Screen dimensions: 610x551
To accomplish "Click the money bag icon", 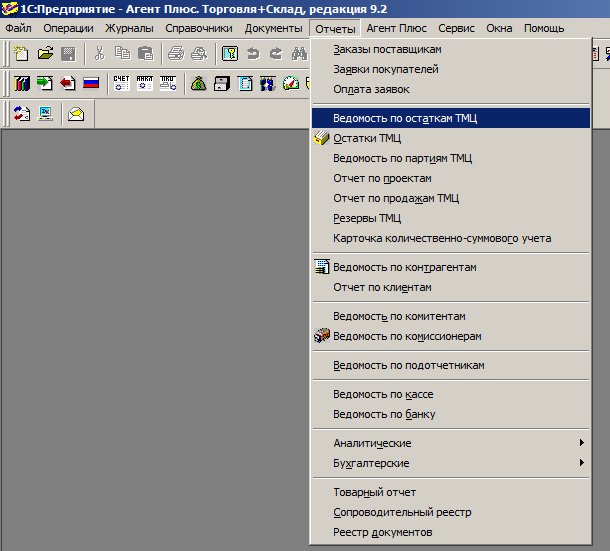I will [x=198, y=83].
